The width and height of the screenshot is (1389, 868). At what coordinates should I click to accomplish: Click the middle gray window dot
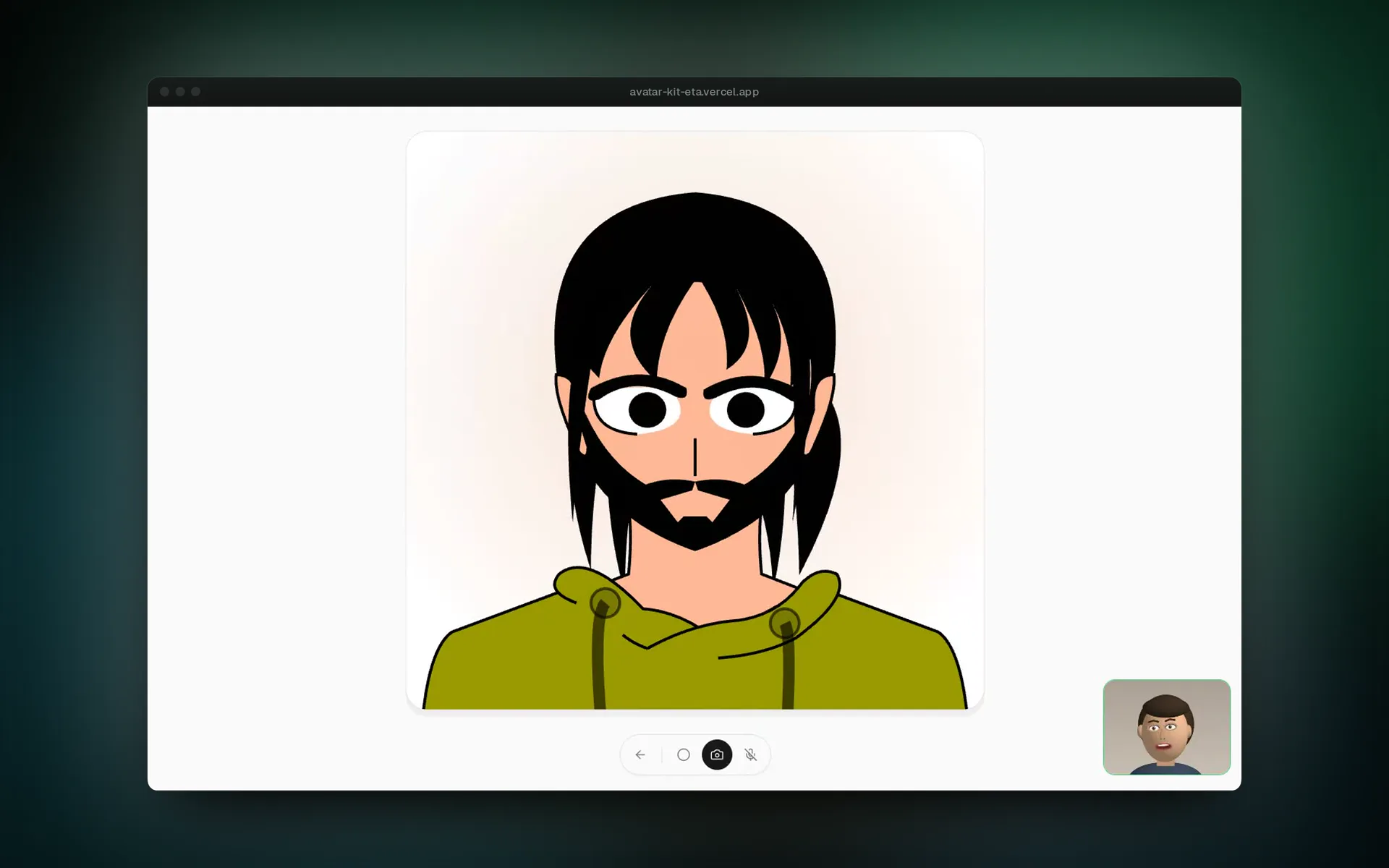pyautogui.click(x=180, y=92)
